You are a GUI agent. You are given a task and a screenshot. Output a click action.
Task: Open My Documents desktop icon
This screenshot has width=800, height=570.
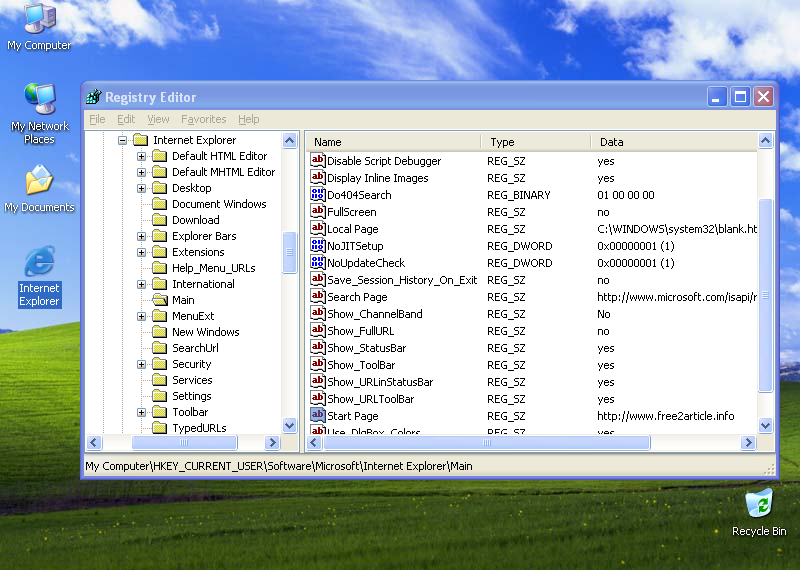click(39, 188)
